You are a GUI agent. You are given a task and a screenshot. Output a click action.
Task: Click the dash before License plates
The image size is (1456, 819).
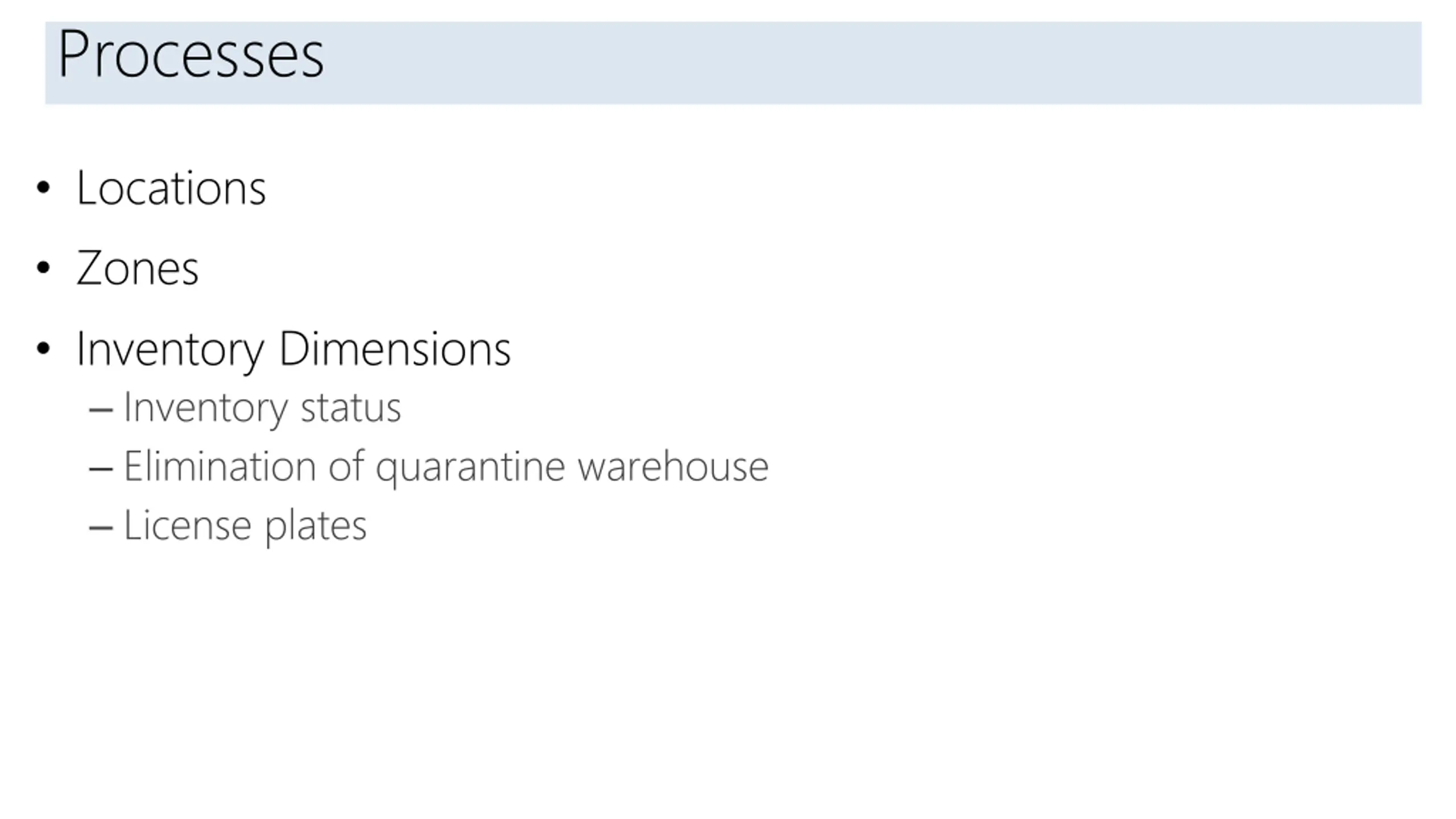click(101, 527)
